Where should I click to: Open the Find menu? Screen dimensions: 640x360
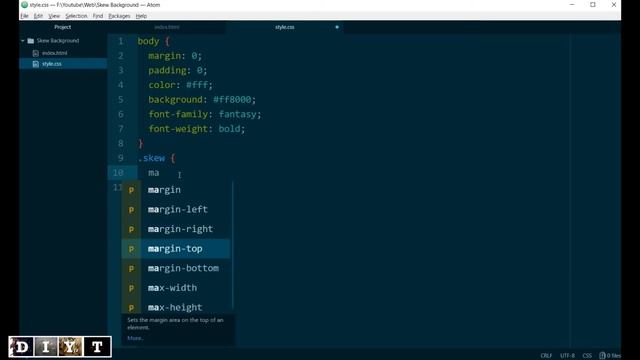tap(98, 16)
